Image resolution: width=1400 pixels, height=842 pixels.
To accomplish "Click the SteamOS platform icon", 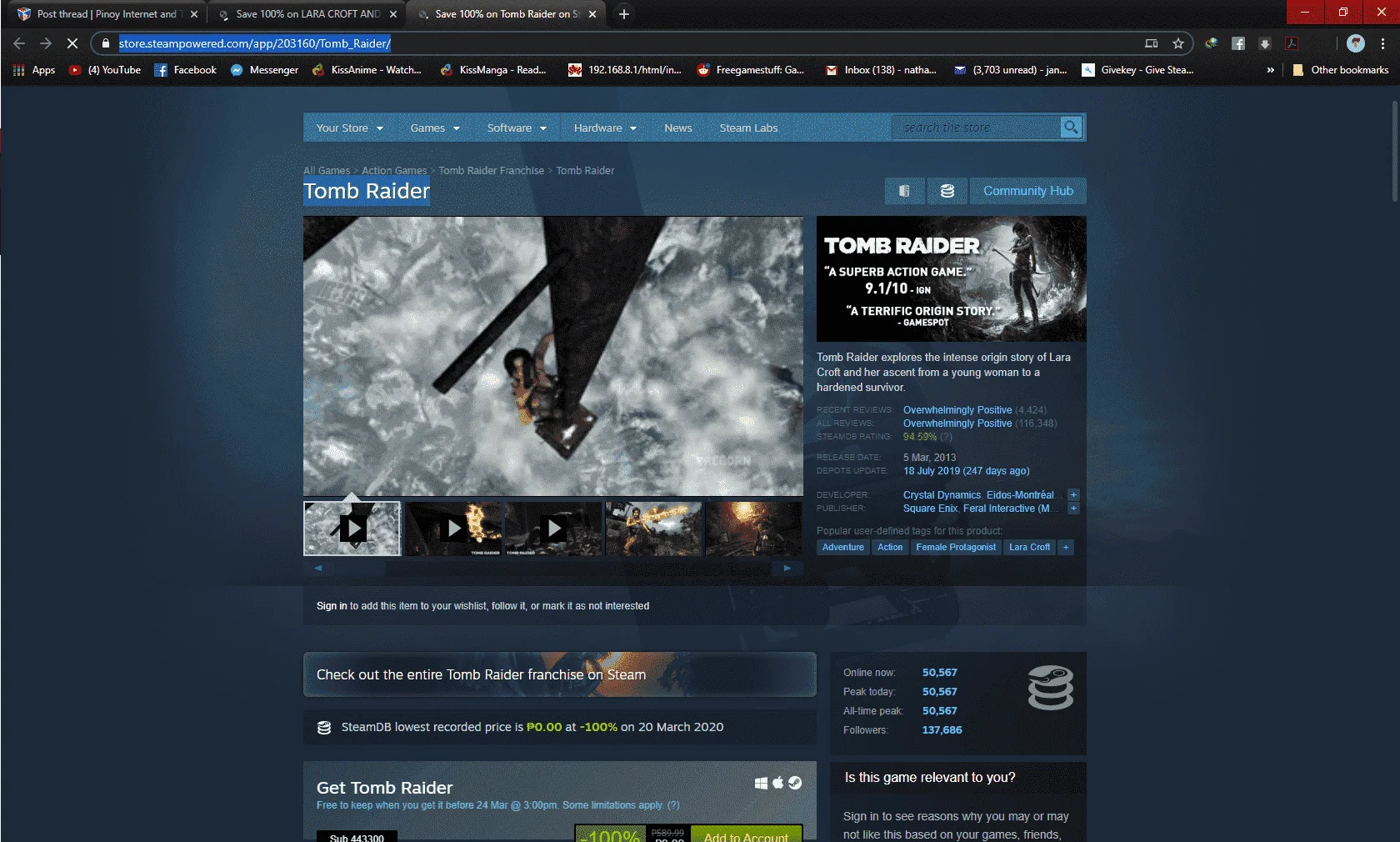I will (795, 783).
